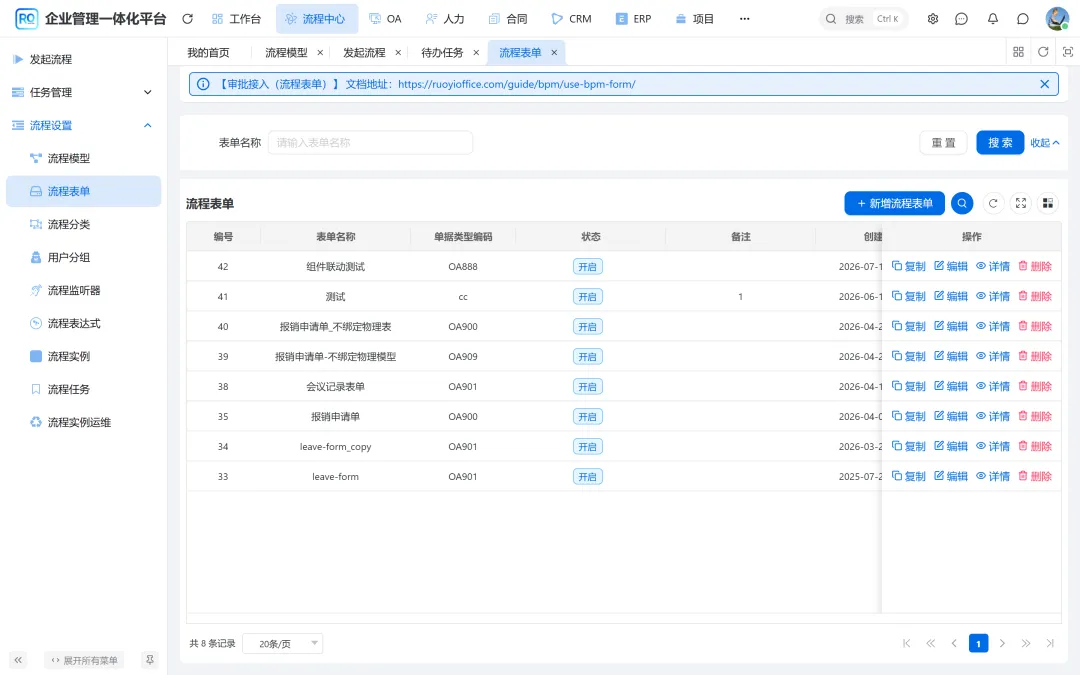1080x675 pixels.
Task: Click 开启 status tag of row 42
Action: click(x=588, y=267)
